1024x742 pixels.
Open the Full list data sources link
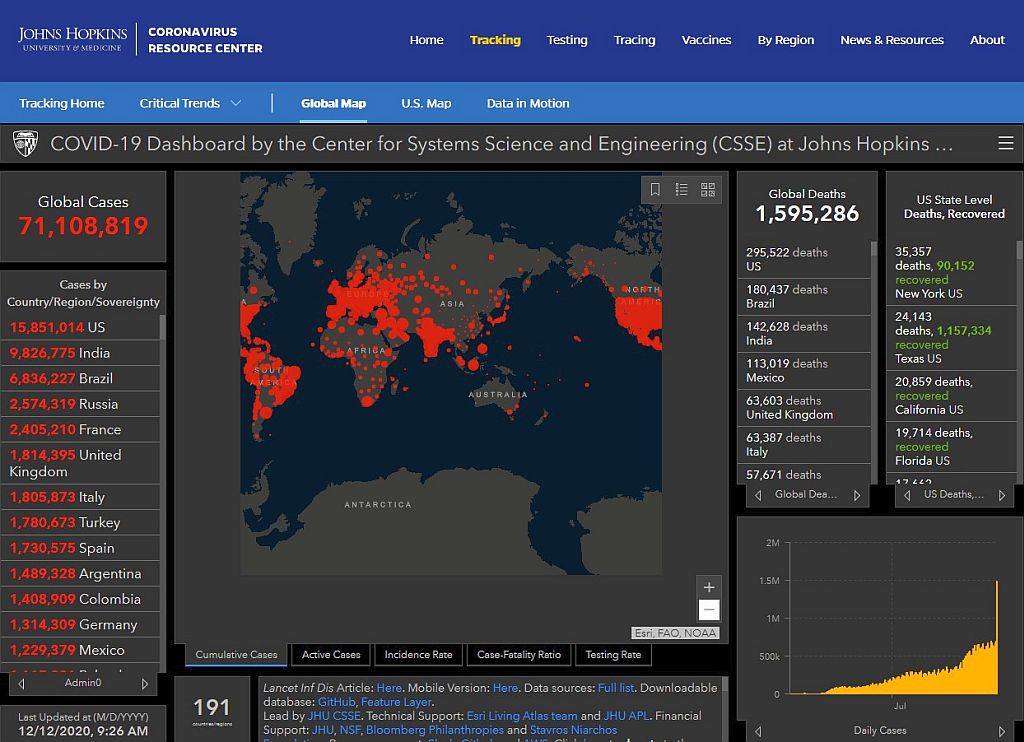click(616, 688)
